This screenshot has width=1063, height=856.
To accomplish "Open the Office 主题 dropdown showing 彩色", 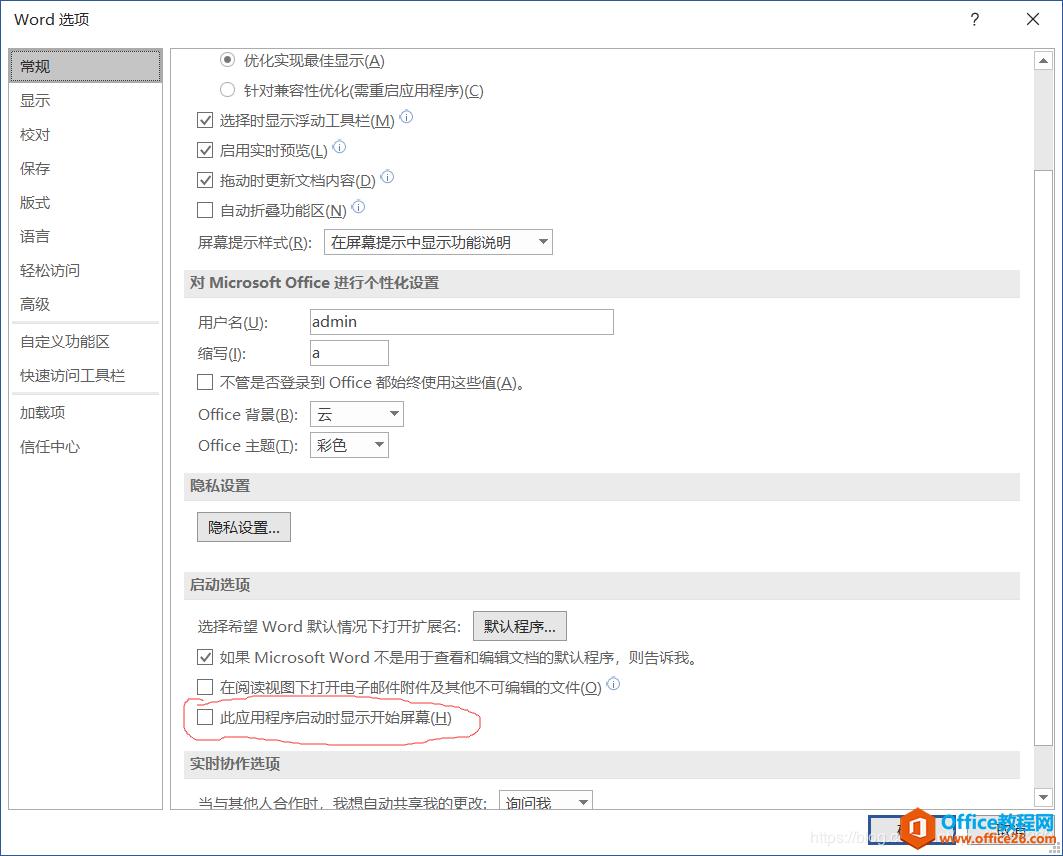I will [x=348, y=445].
